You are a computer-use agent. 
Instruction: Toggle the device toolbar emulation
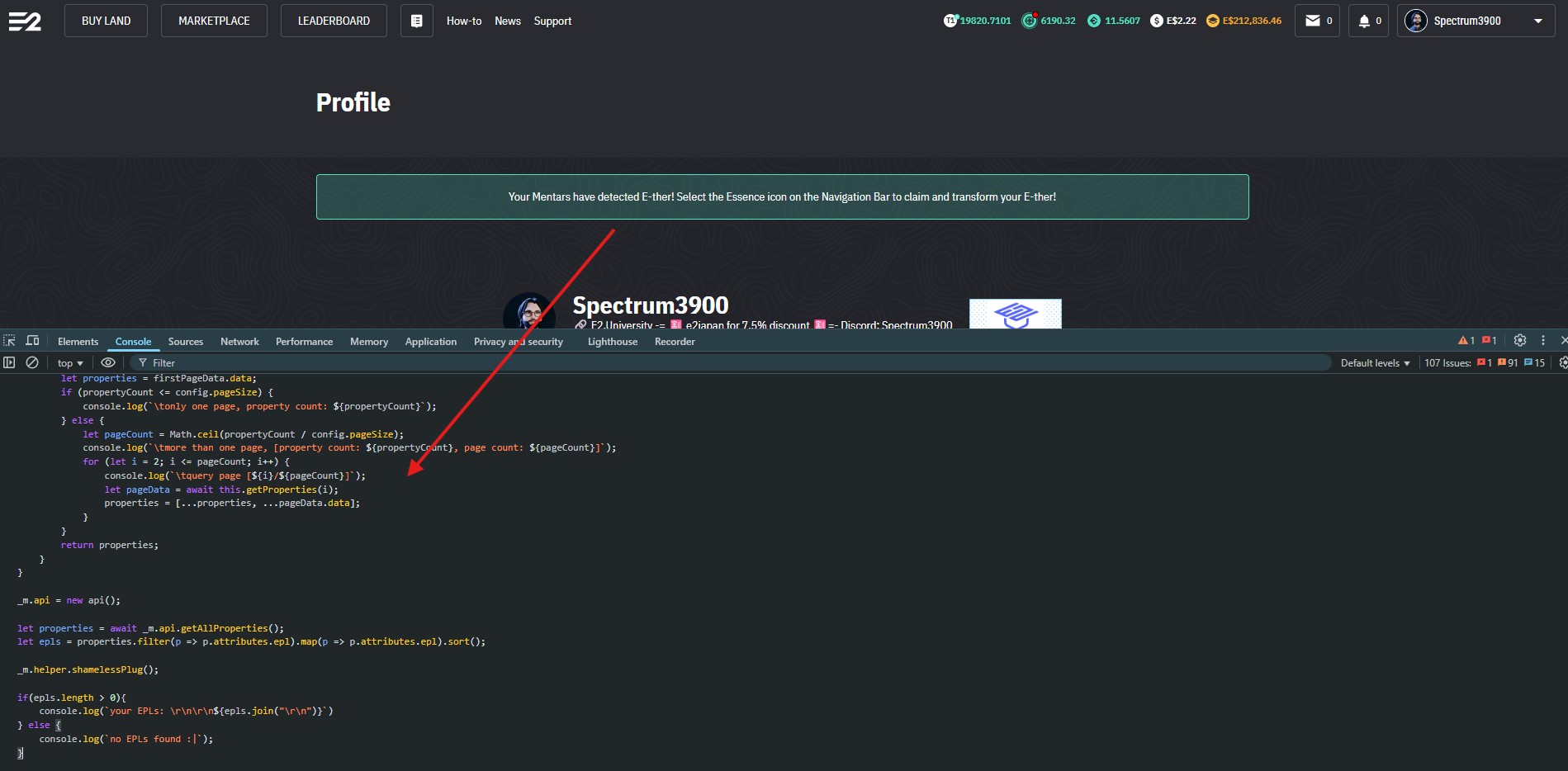coord(32,341)
